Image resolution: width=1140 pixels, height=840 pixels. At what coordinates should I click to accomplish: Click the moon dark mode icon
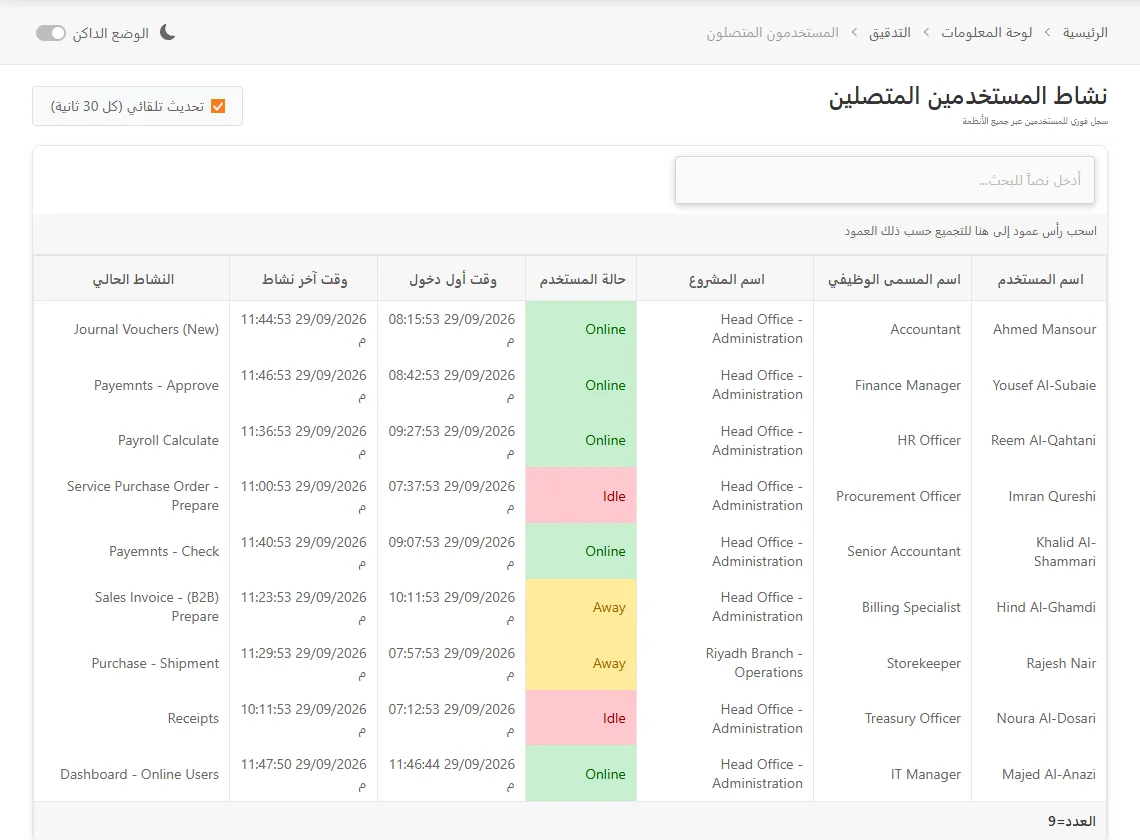click(x=168, y=33)
